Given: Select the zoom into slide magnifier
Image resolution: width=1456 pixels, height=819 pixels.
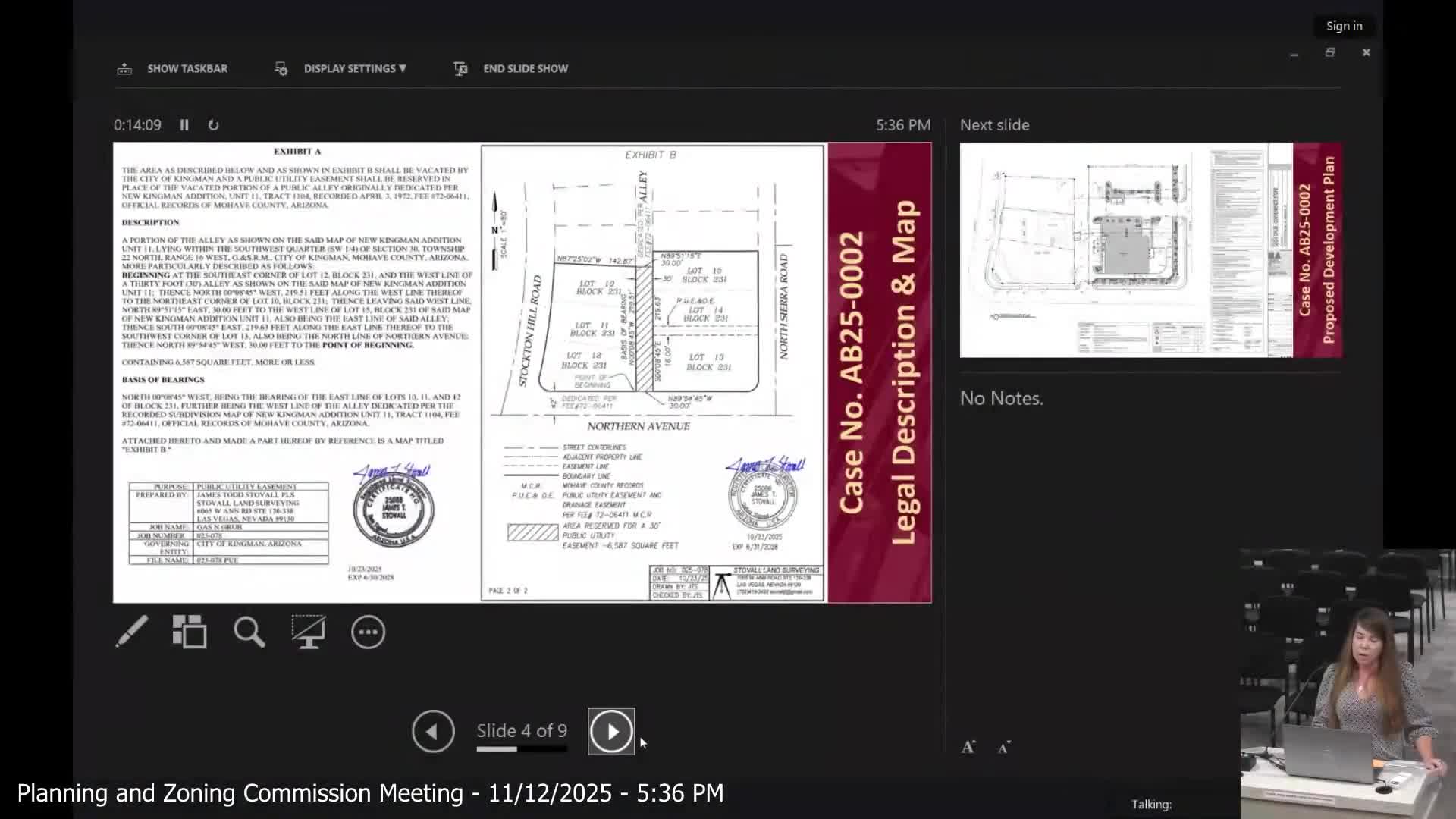Looking at the screenshot, I should [x=249, y=632].
